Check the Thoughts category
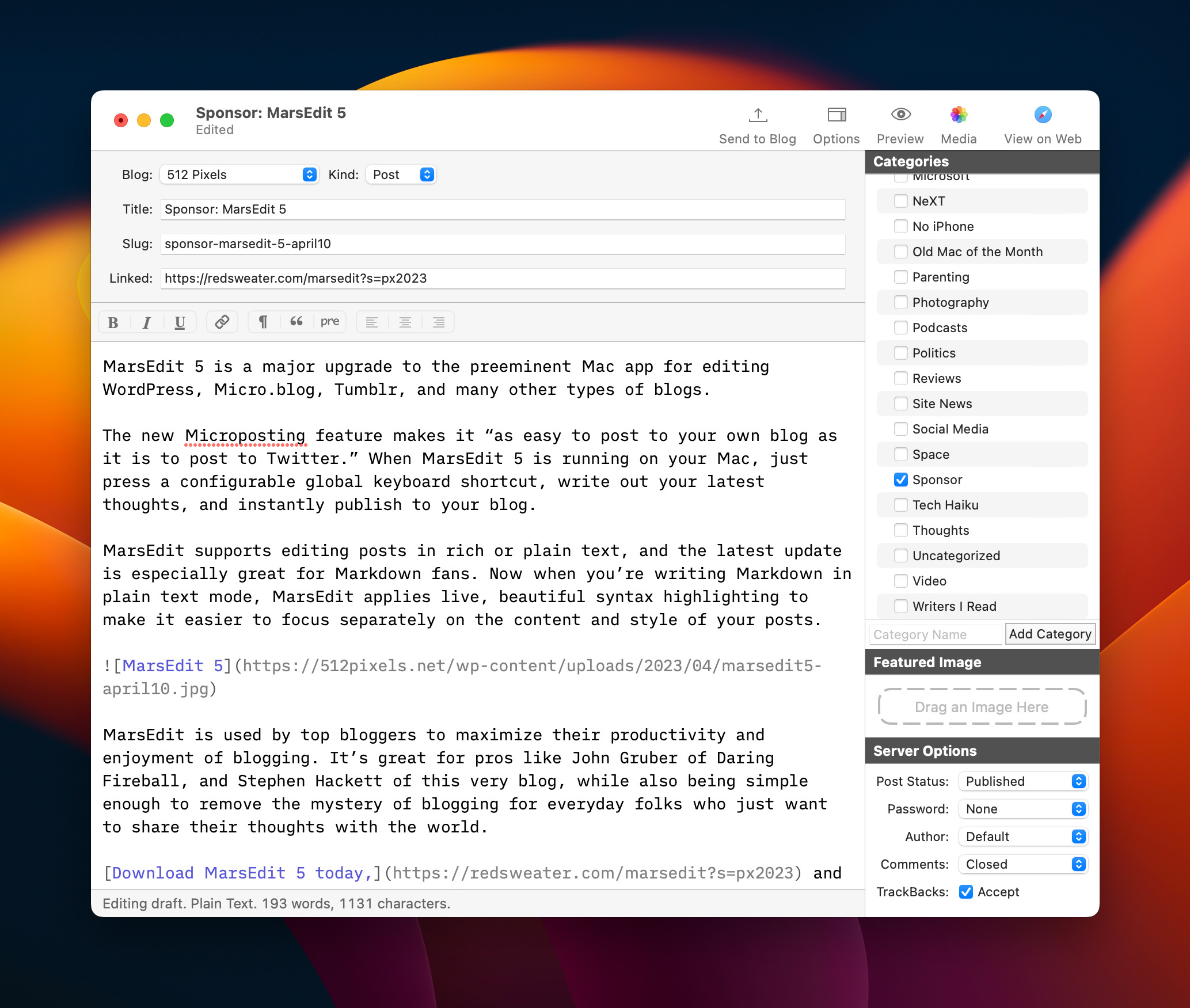This screenshot has height=1008, width=1190. 901,530
